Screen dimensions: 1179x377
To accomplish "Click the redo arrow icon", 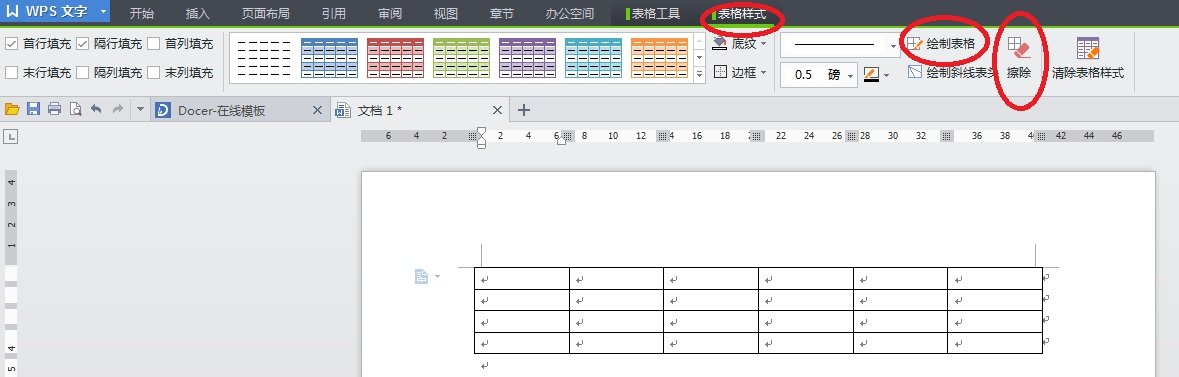I will 117,110.
